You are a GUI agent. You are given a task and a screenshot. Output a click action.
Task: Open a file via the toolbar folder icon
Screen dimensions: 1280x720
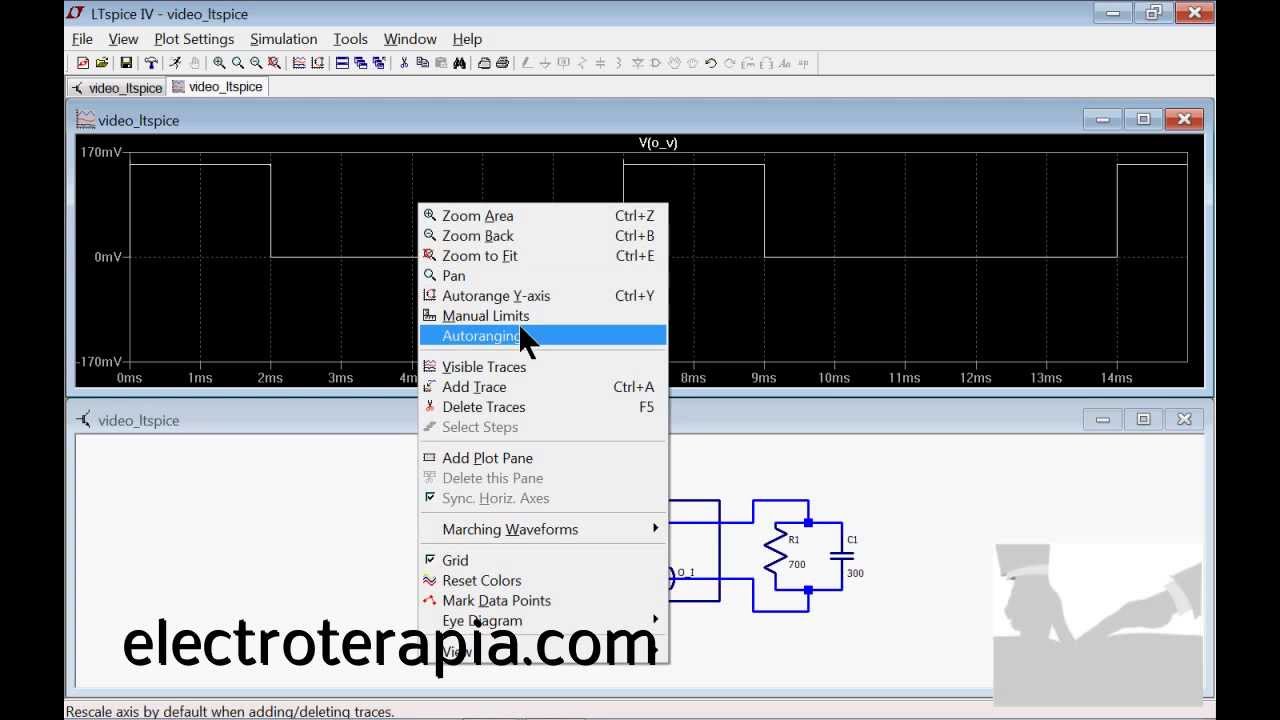click(102, 63)
